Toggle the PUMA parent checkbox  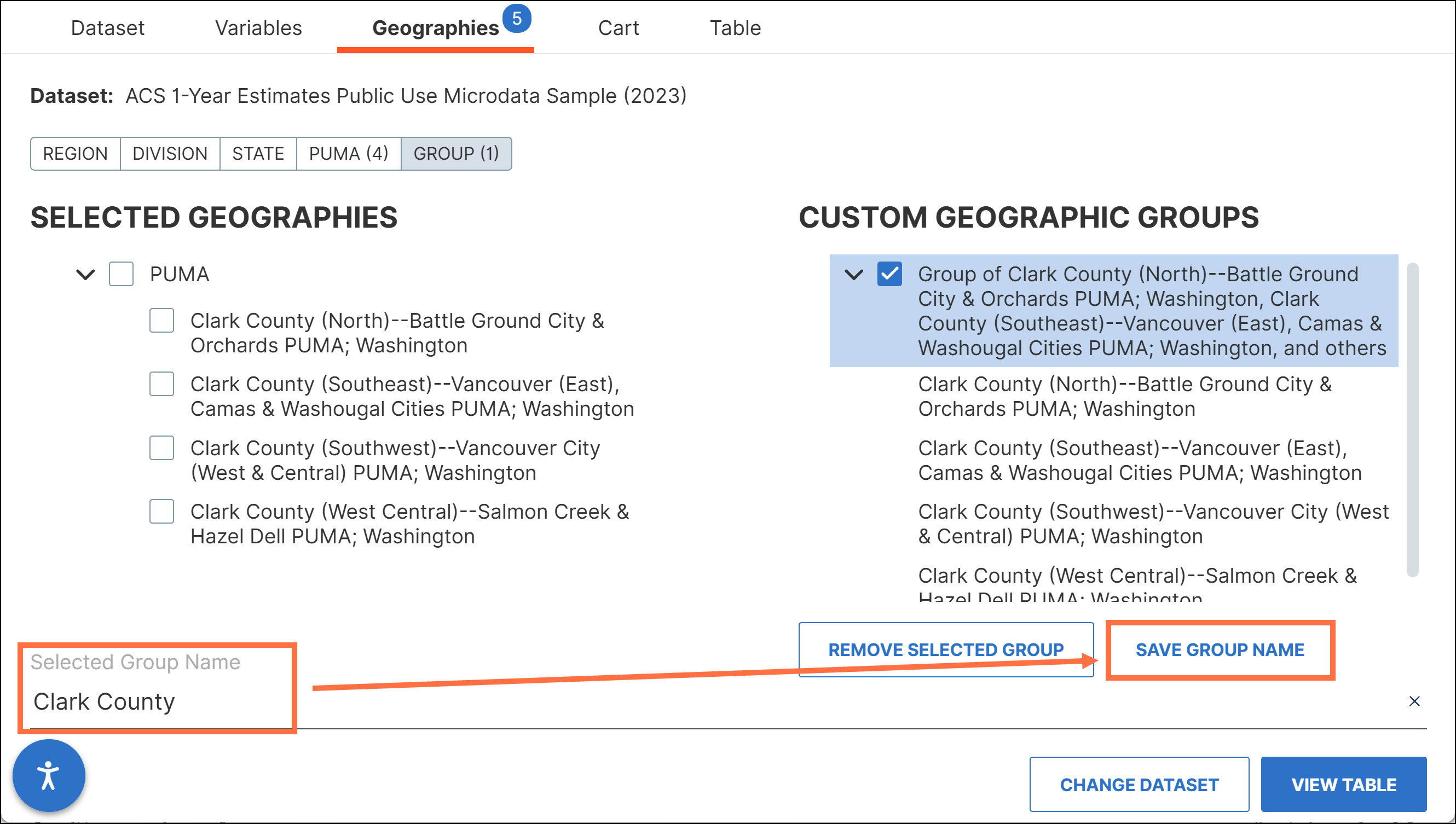pos(121,275)
